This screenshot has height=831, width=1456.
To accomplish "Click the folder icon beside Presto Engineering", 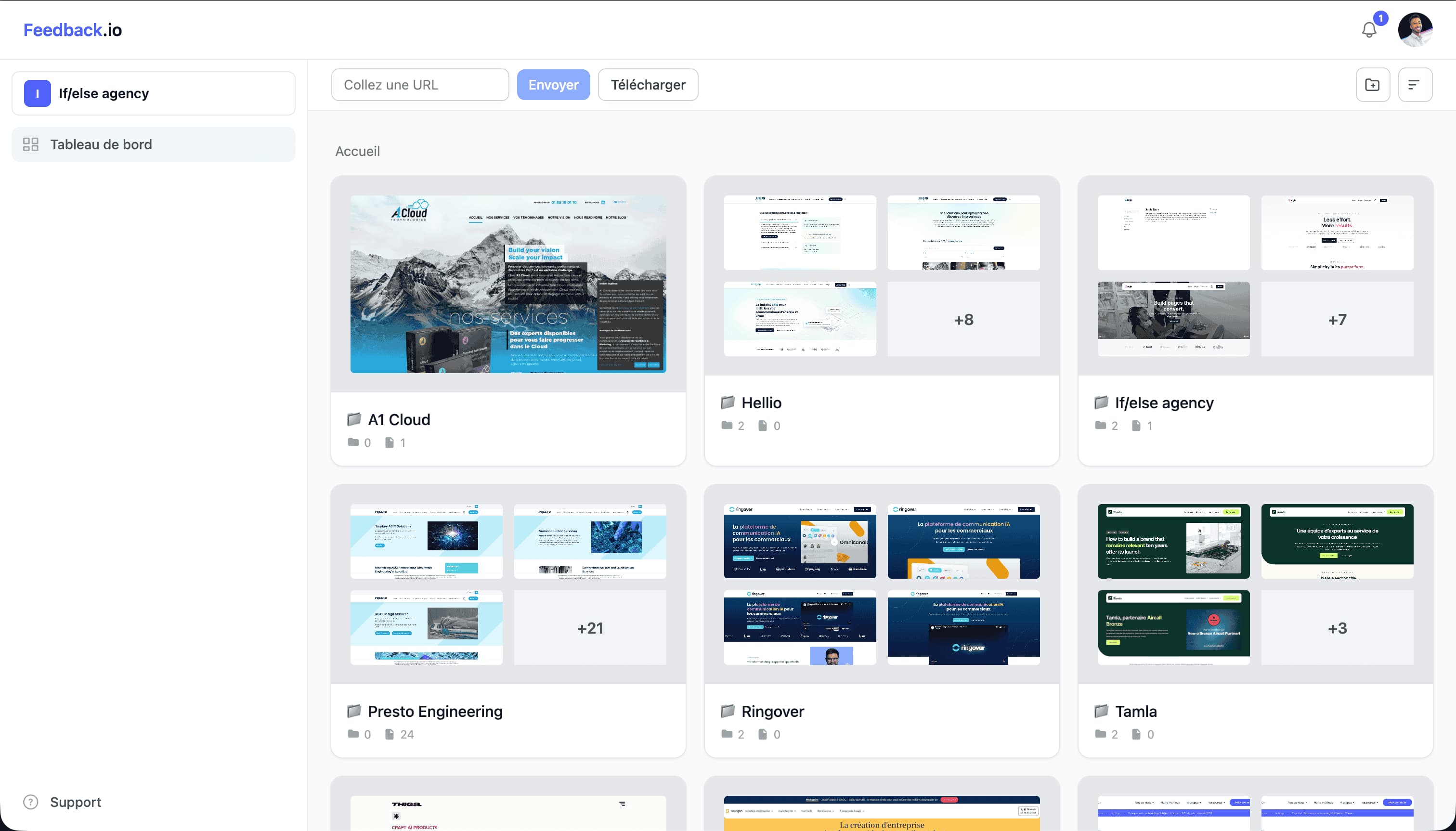I will (x=354, y=711).
